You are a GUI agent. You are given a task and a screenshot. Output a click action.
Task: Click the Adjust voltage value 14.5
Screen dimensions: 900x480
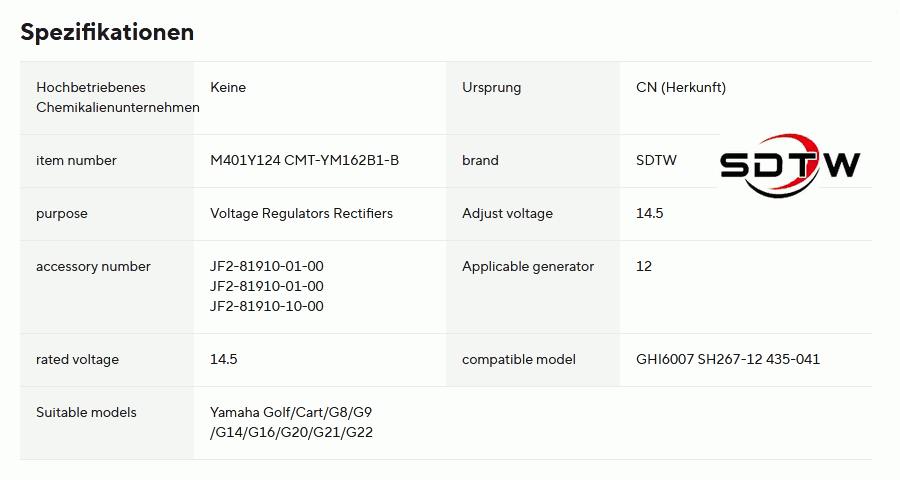(649, 214)
